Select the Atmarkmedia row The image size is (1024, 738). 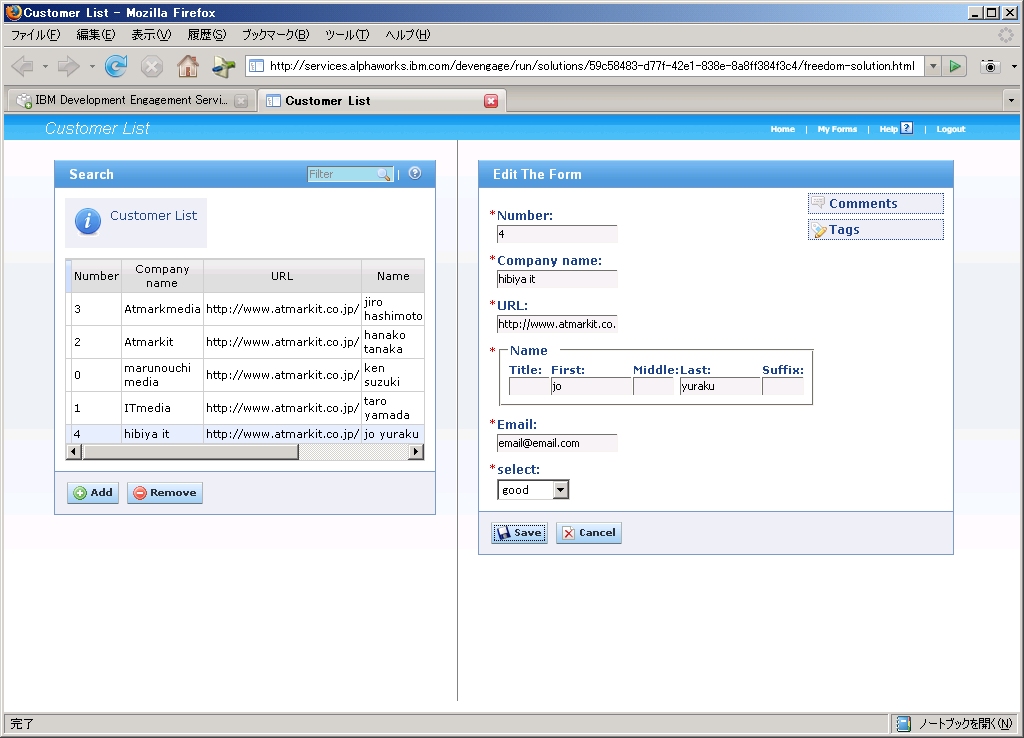coord(245,309)
